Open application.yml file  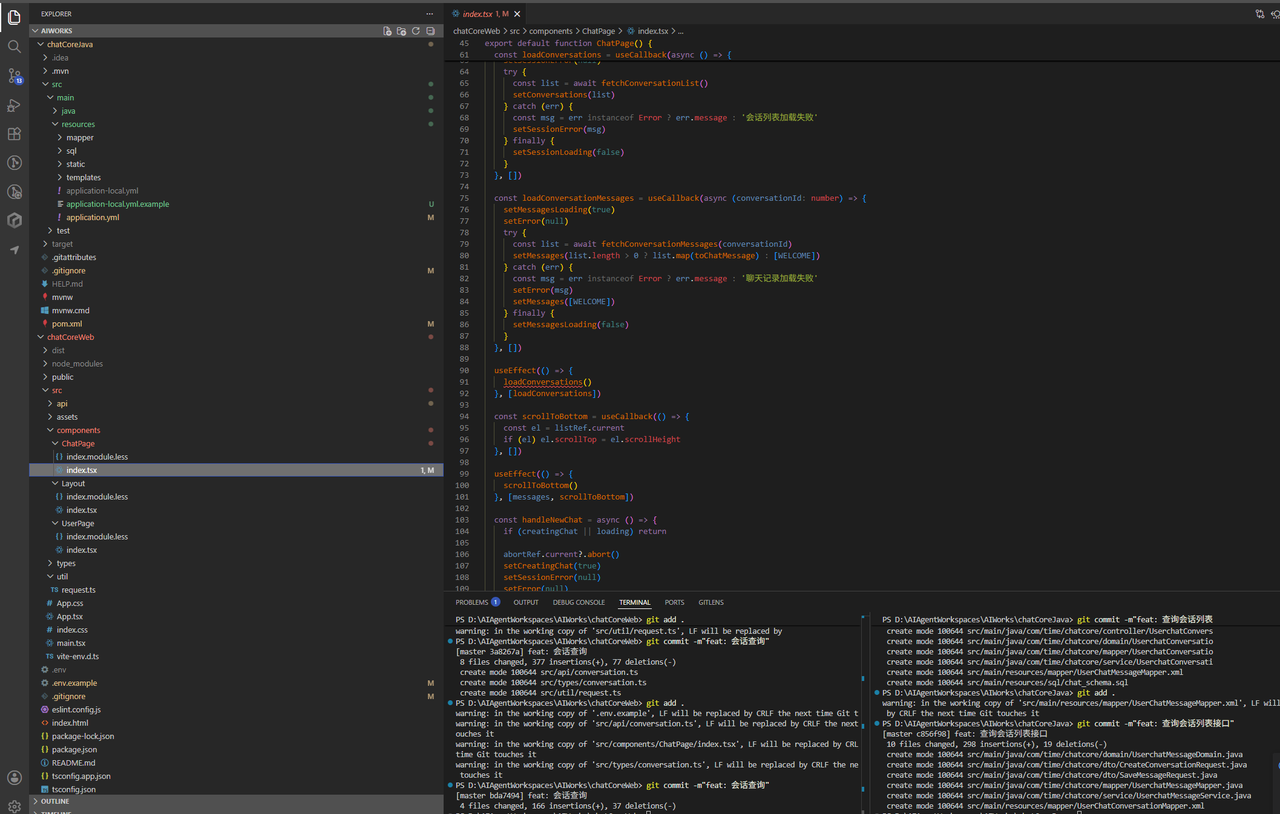93,217
